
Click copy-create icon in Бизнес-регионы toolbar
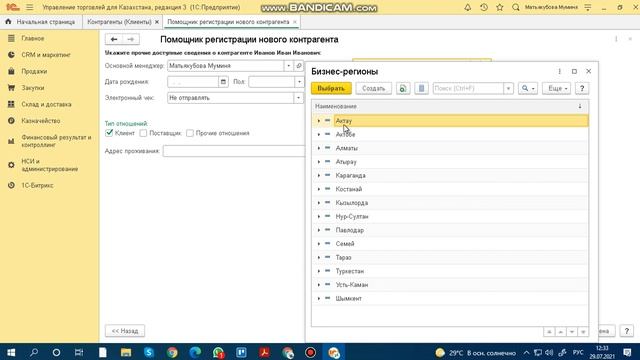click(x=403, y=88)
